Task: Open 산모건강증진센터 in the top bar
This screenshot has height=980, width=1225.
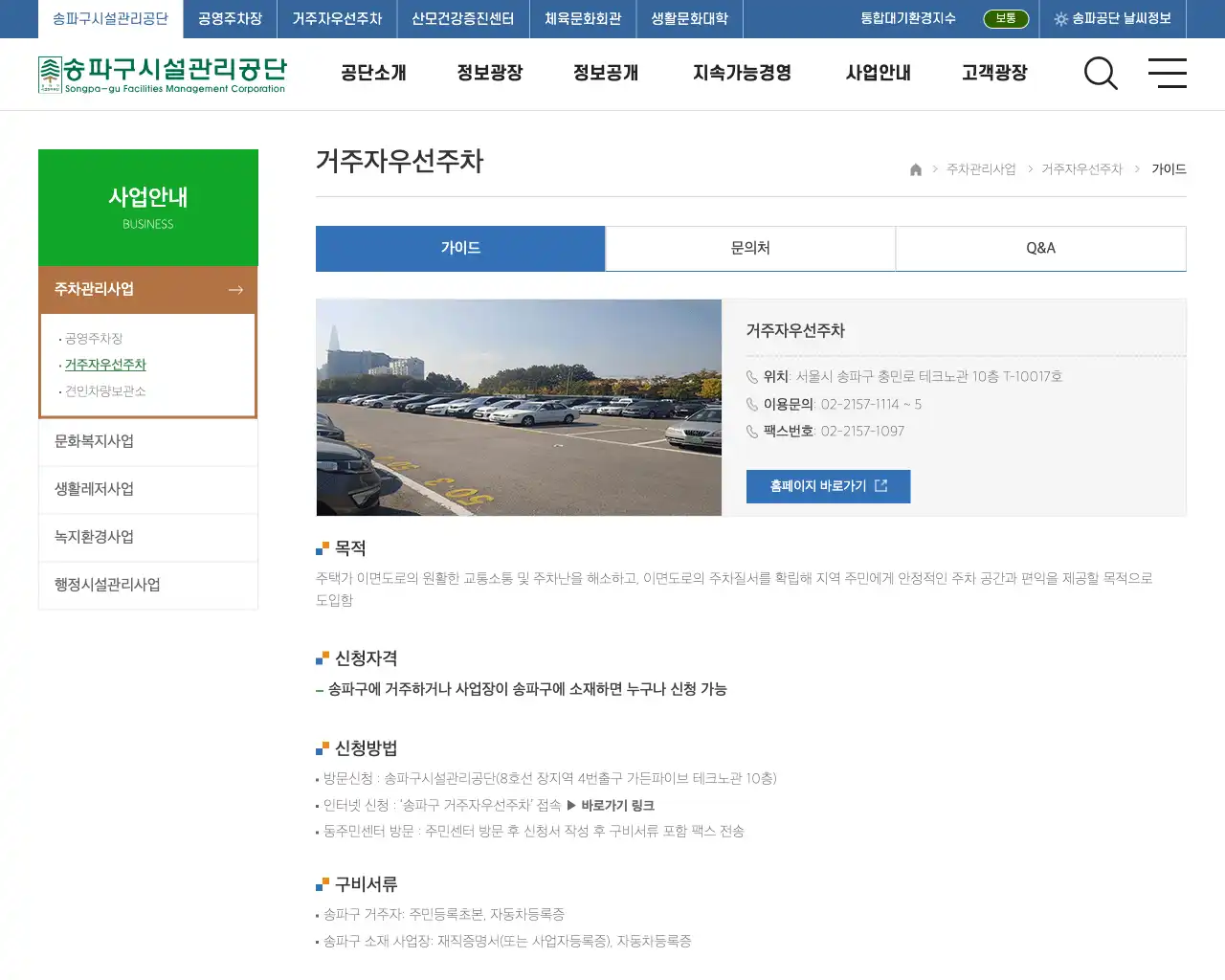Action: 460,18
